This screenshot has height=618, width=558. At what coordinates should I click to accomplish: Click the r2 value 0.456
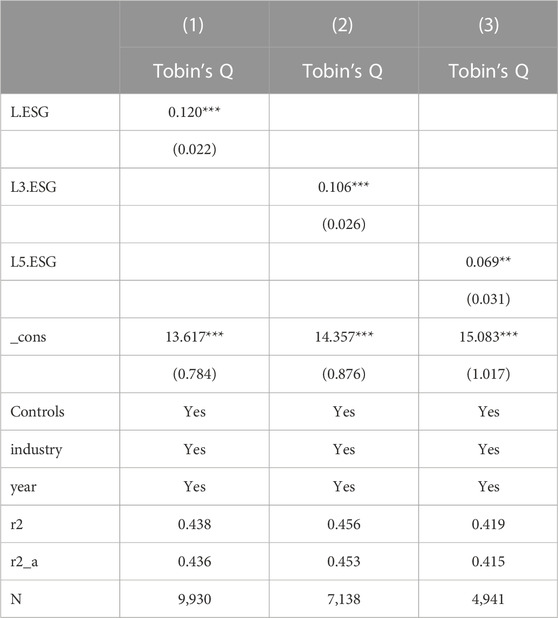point(344,524)
